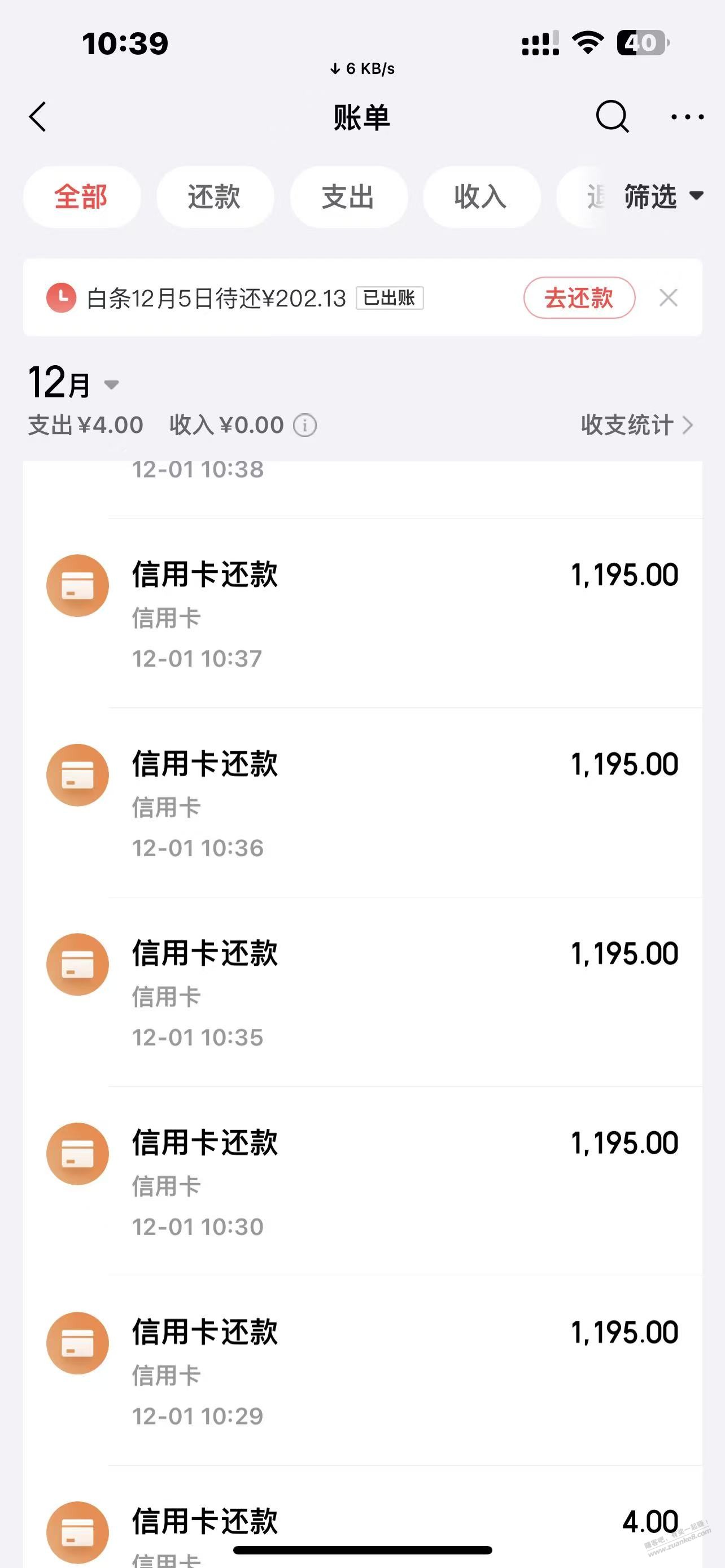
Task: Dismiss the 白条 repayment reminder banner
Action: pyautogui.click(x=669, y=297)
